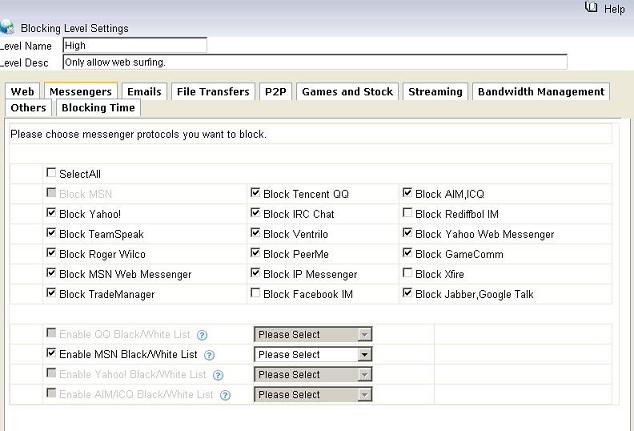The image size is (634, 431).
Task: Select the Messengers tab
Action: (x=80, y=91)
